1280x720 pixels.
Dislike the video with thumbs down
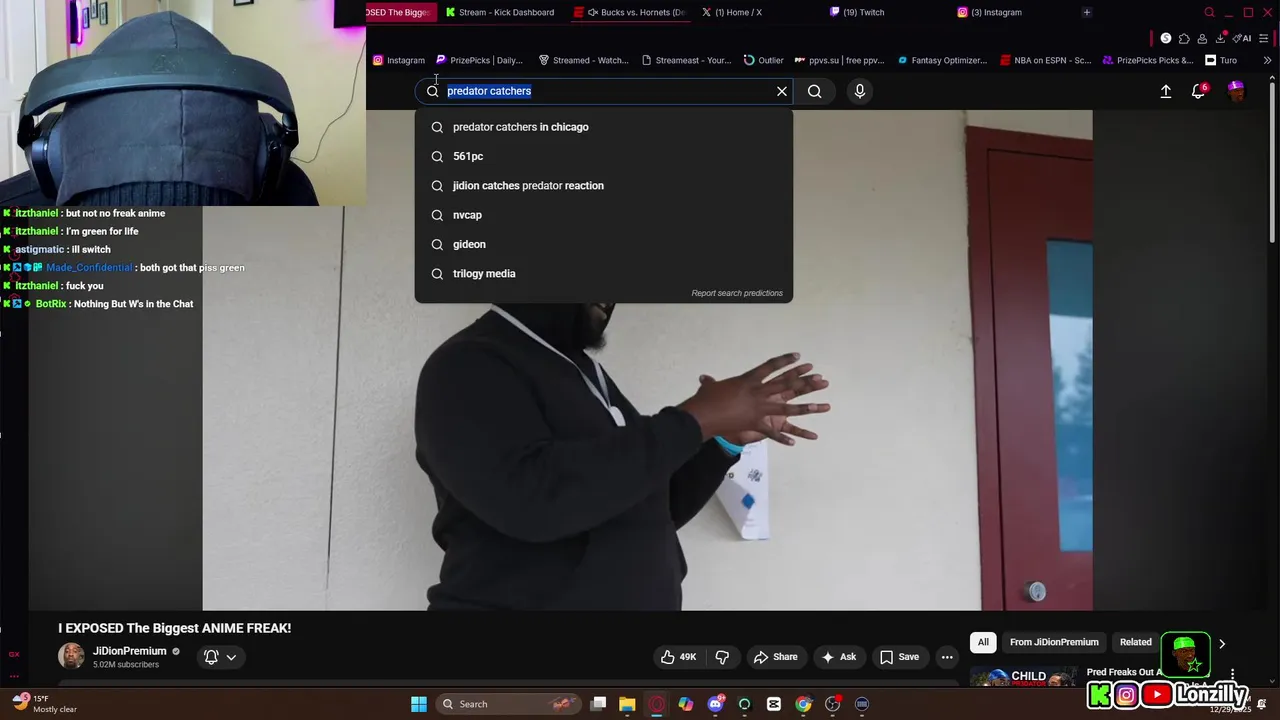click(722, 657)
